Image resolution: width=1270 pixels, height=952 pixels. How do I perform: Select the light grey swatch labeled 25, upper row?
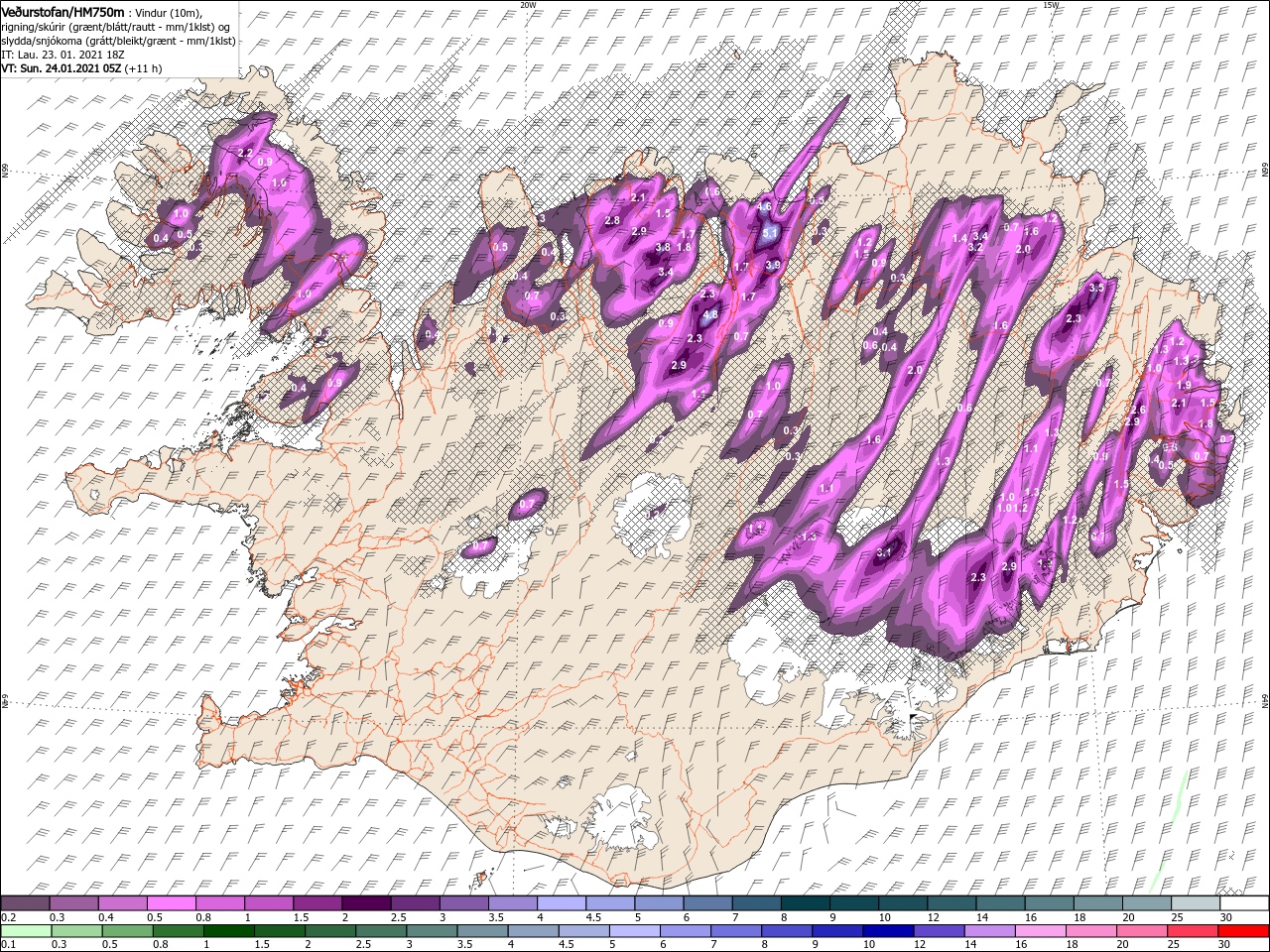tap(1196, 903)
